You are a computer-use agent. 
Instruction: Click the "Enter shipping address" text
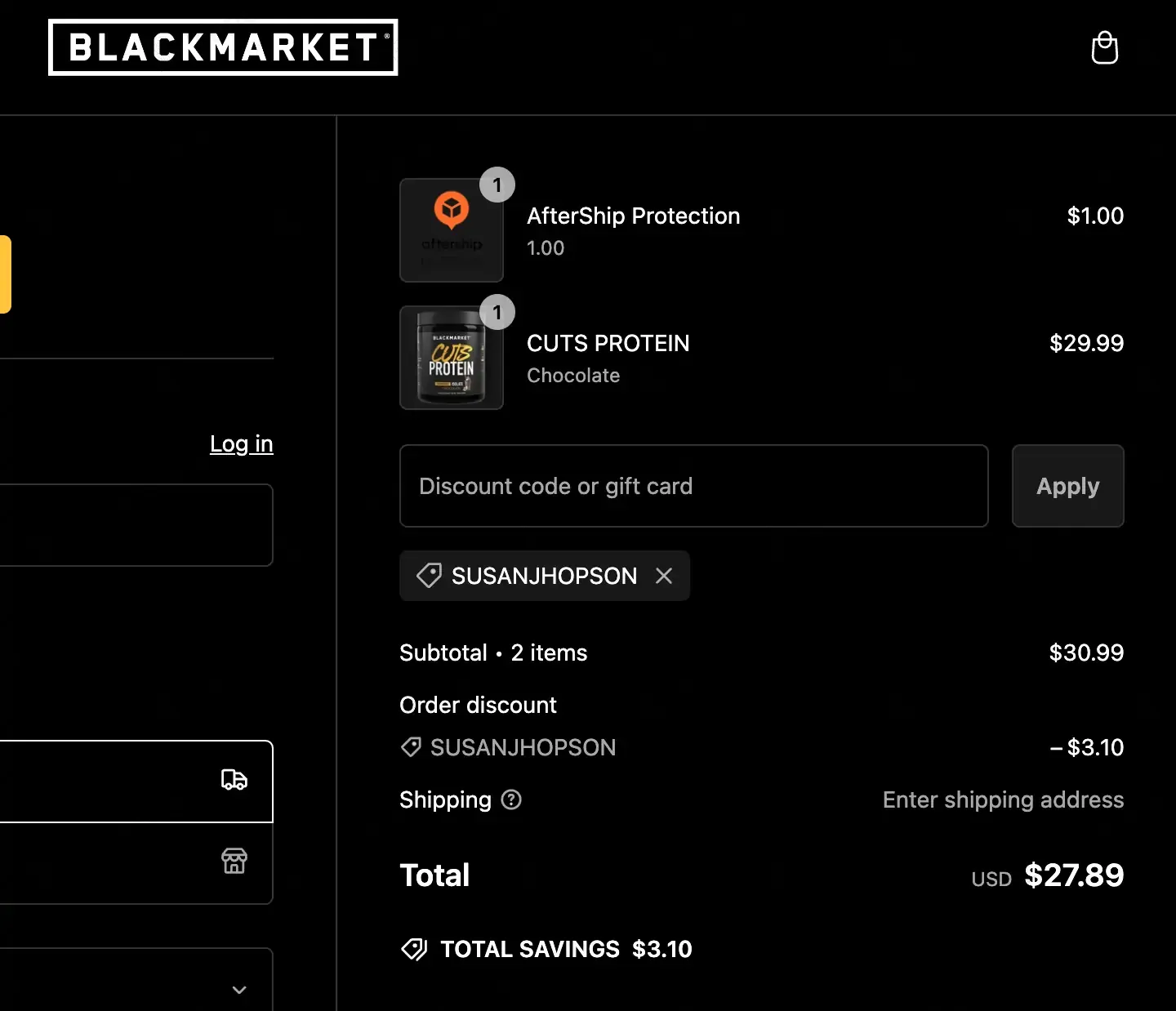click(x=1003, y=799)
